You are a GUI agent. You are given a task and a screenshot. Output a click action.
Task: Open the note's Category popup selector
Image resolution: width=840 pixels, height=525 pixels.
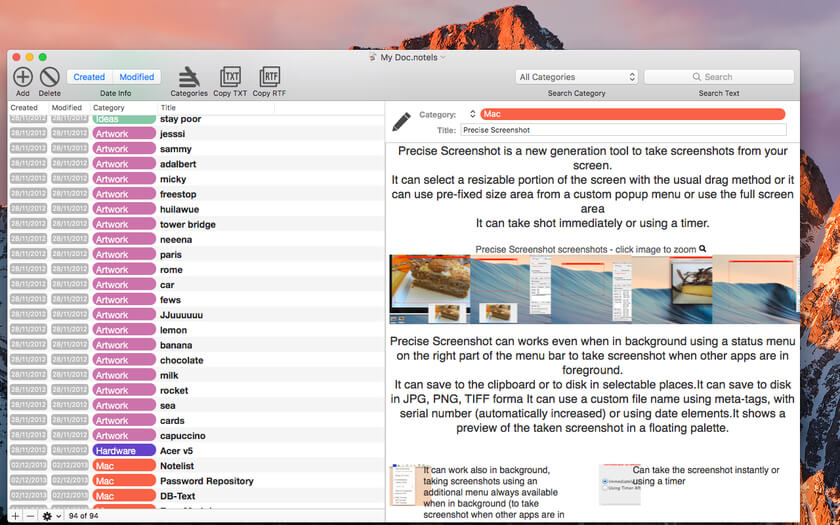click(x=473, y=115)
